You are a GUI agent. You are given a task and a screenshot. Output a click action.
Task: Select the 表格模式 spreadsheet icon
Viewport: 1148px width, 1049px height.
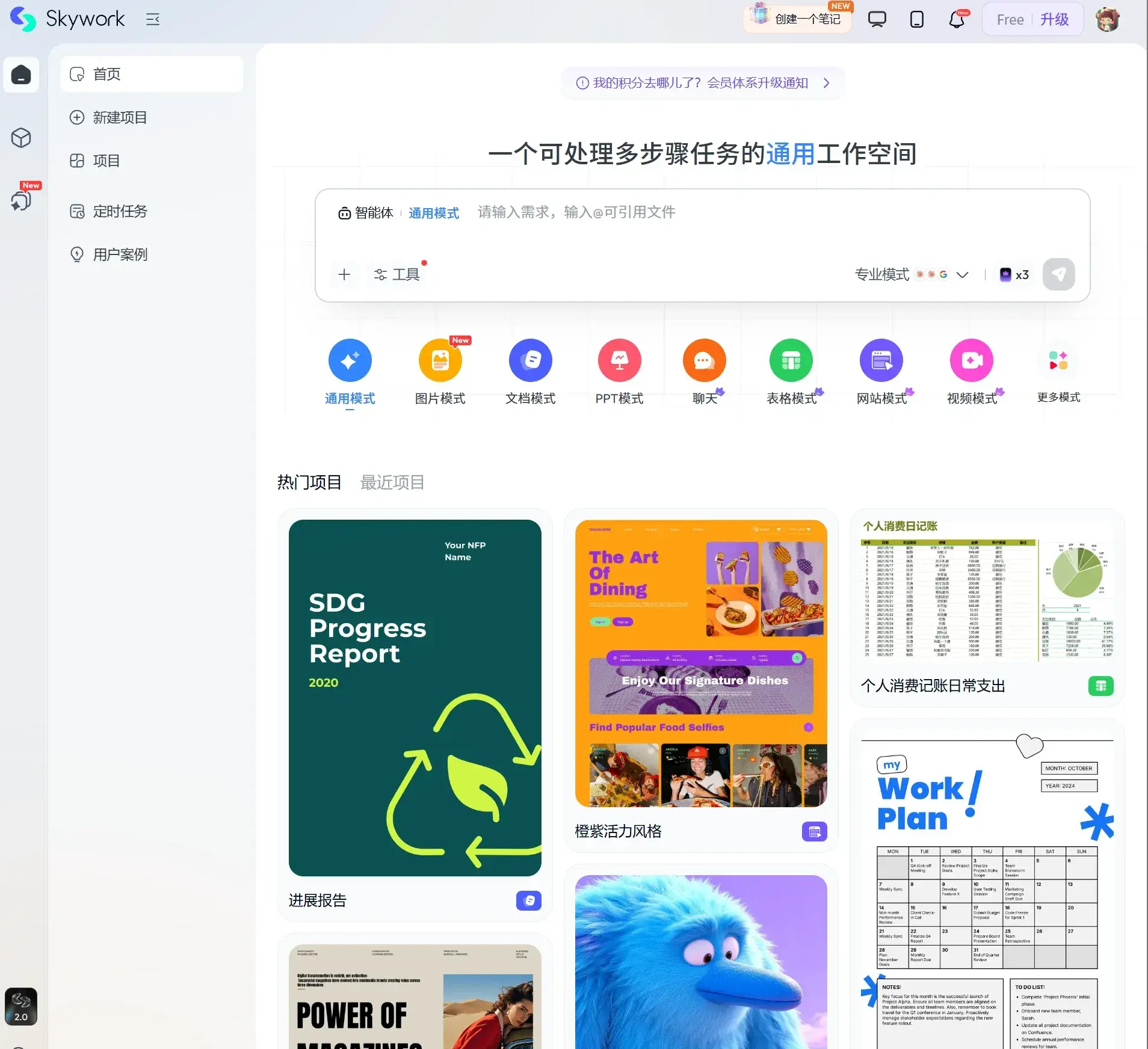coord(791,360)
